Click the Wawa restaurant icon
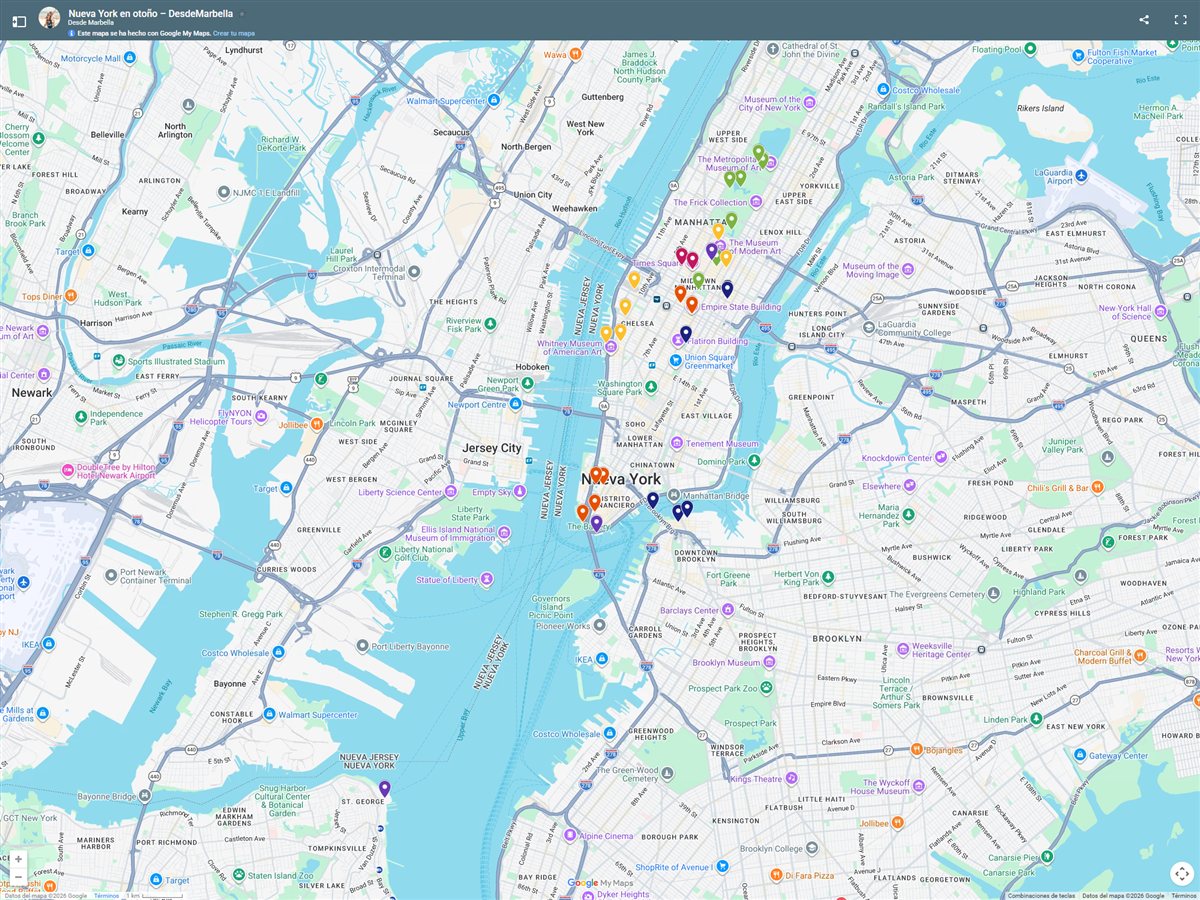 pyautogui.click(x=576, y=55)
